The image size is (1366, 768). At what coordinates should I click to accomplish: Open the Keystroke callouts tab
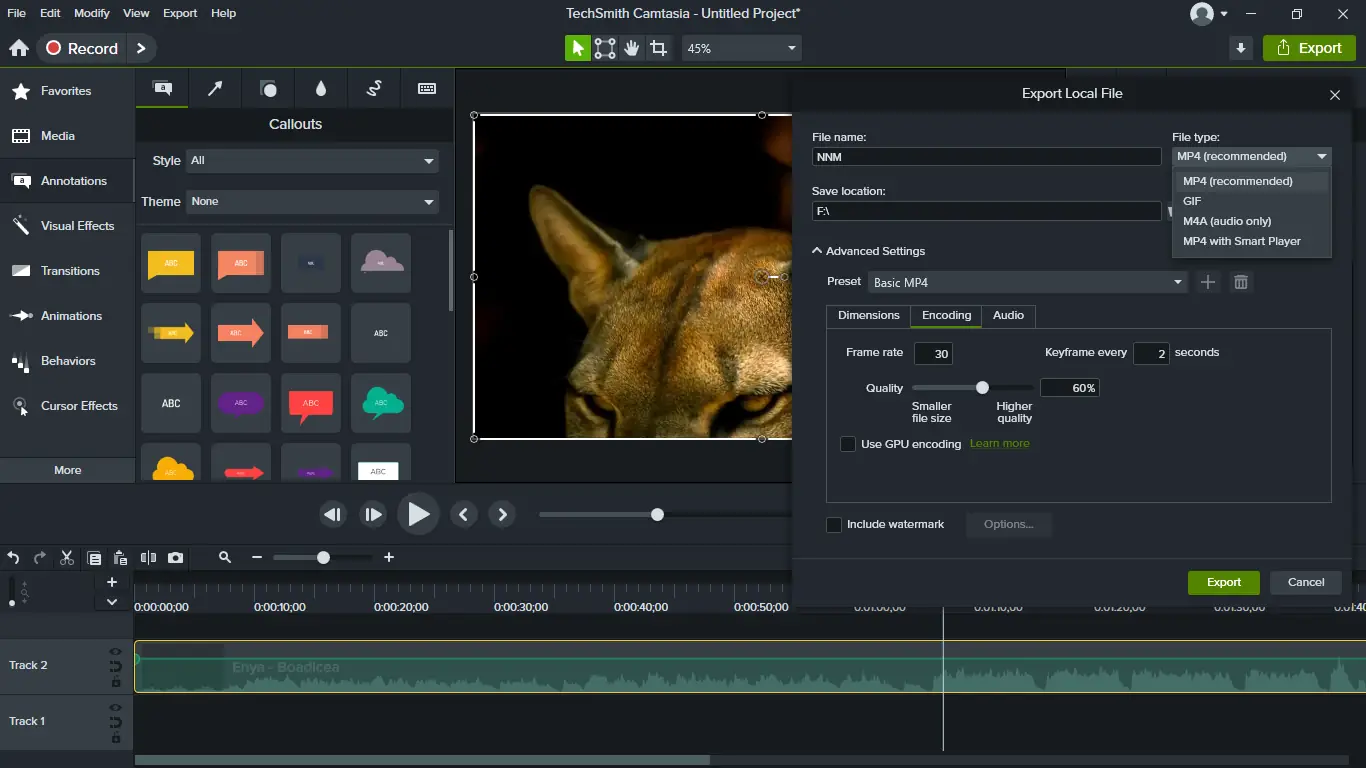pyautogui.click(x=427, y=89)
